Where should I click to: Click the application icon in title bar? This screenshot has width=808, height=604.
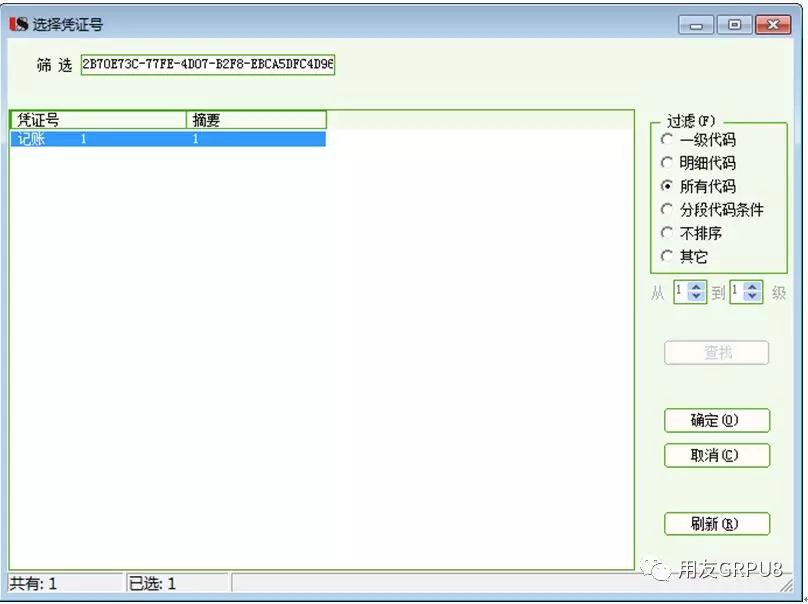[18, 24]
